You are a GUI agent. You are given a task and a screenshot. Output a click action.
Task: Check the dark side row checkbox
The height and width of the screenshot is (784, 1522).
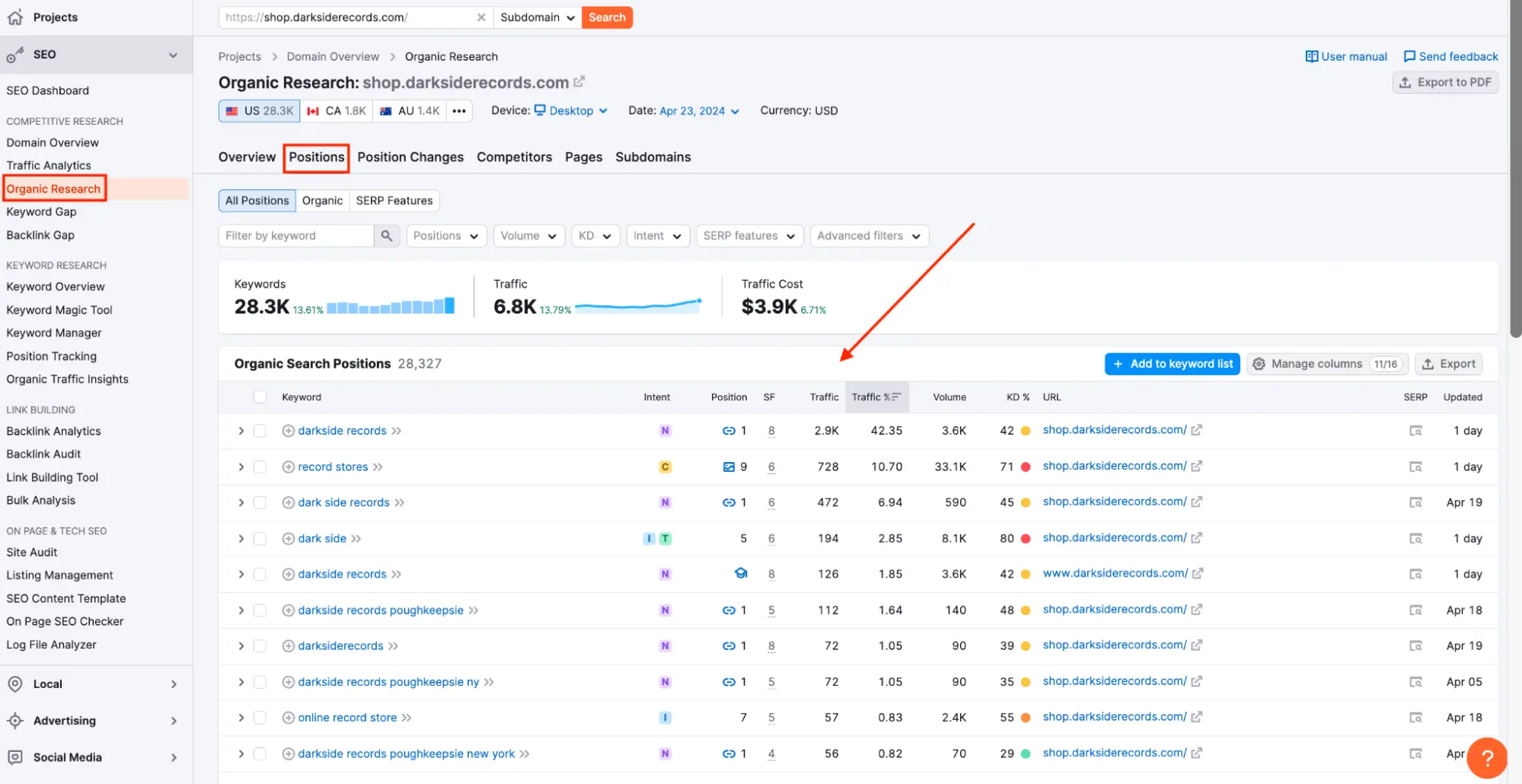click(260, 538)
